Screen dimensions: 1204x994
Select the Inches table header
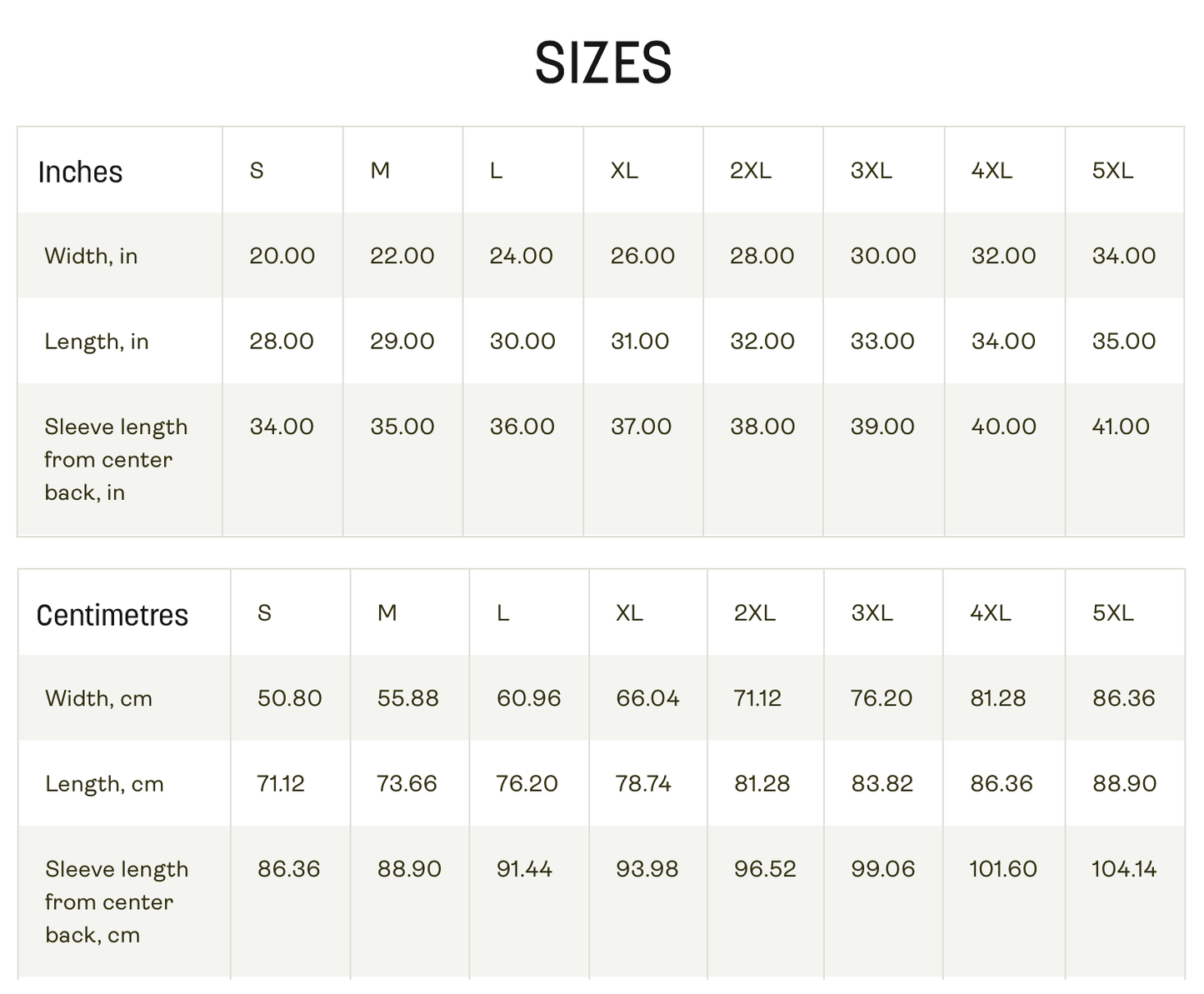click(x=80, y=172)
